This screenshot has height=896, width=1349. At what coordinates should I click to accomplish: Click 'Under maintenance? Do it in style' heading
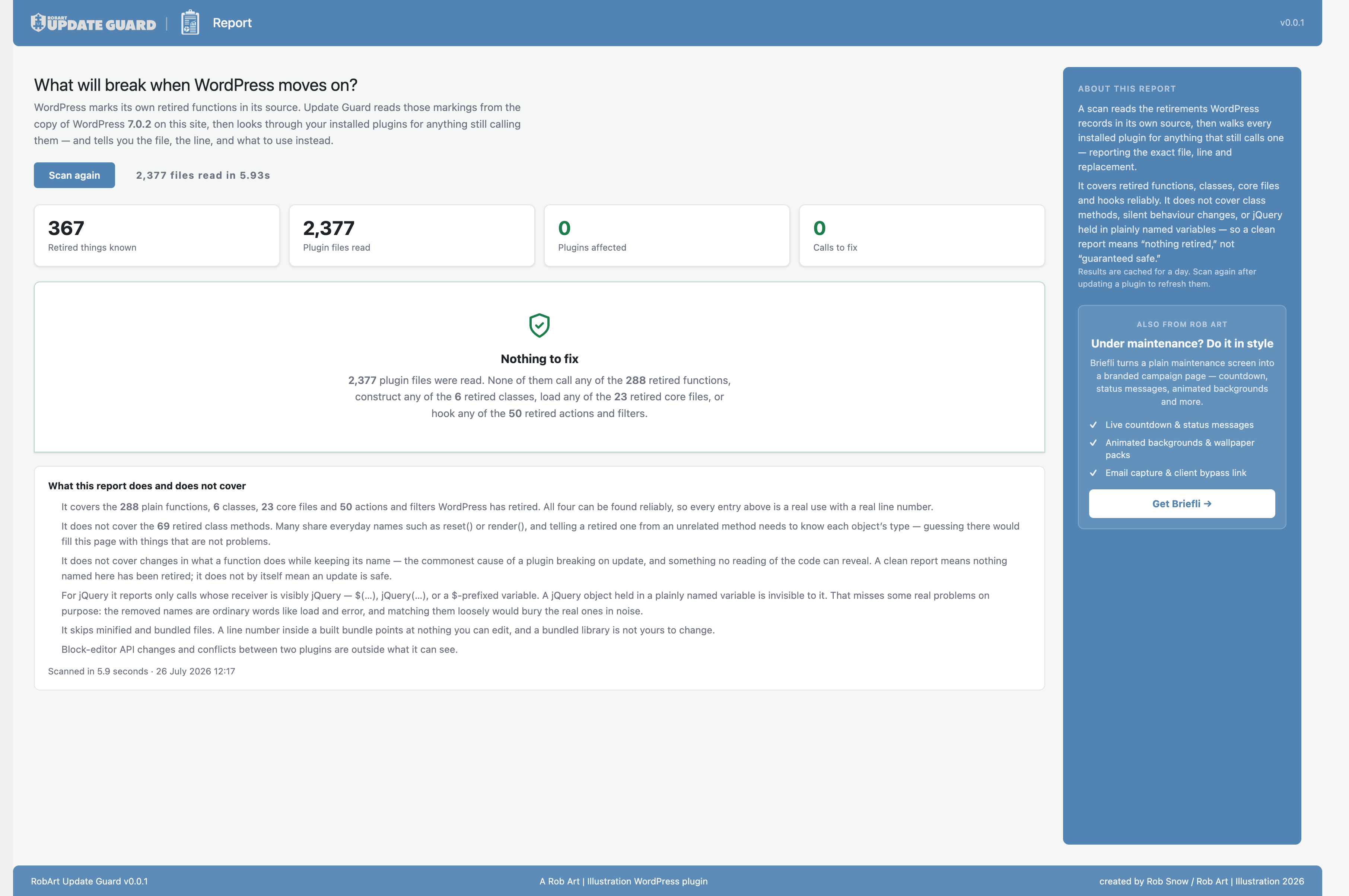point(1181,343)
